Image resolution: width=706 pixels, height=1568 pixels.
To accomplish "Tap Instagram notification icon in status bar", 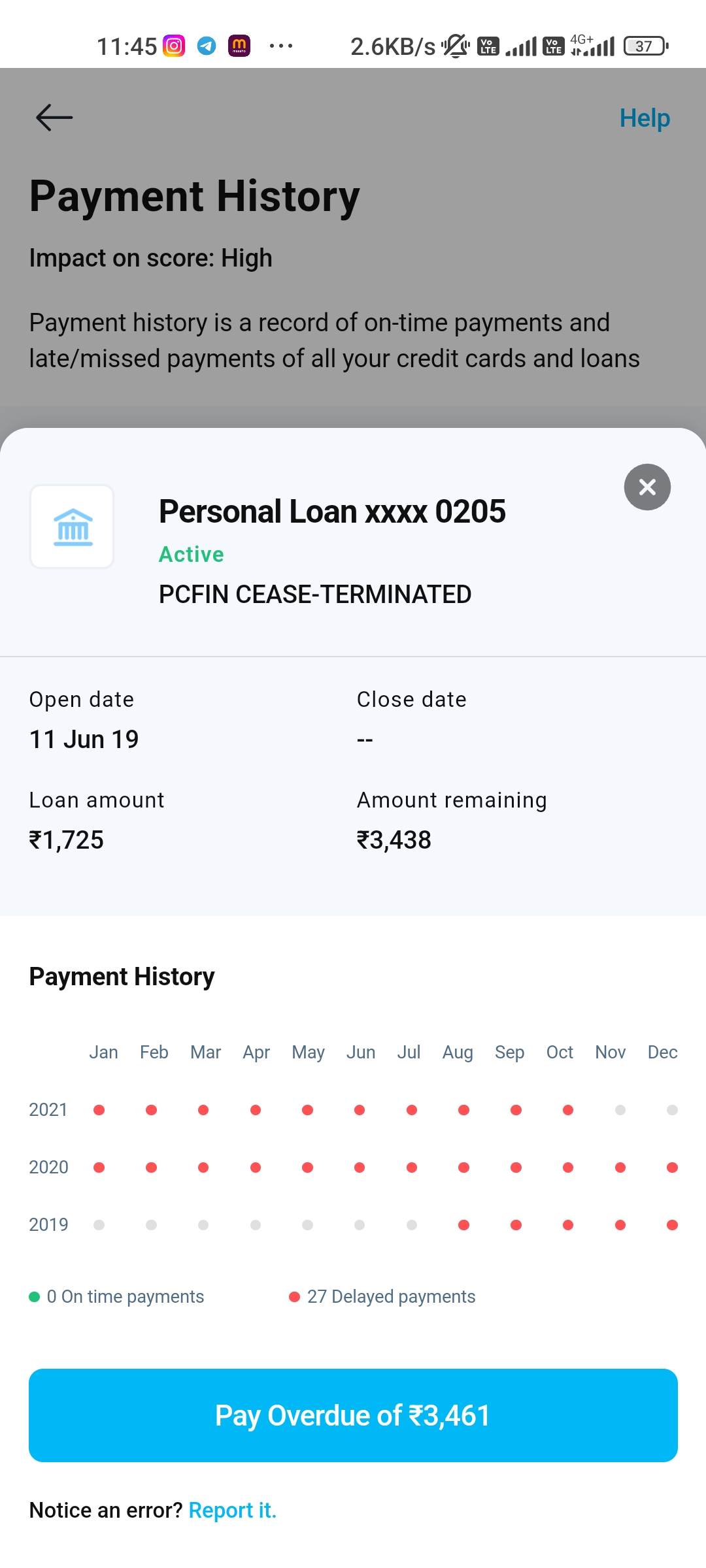I will click(174, 46).
